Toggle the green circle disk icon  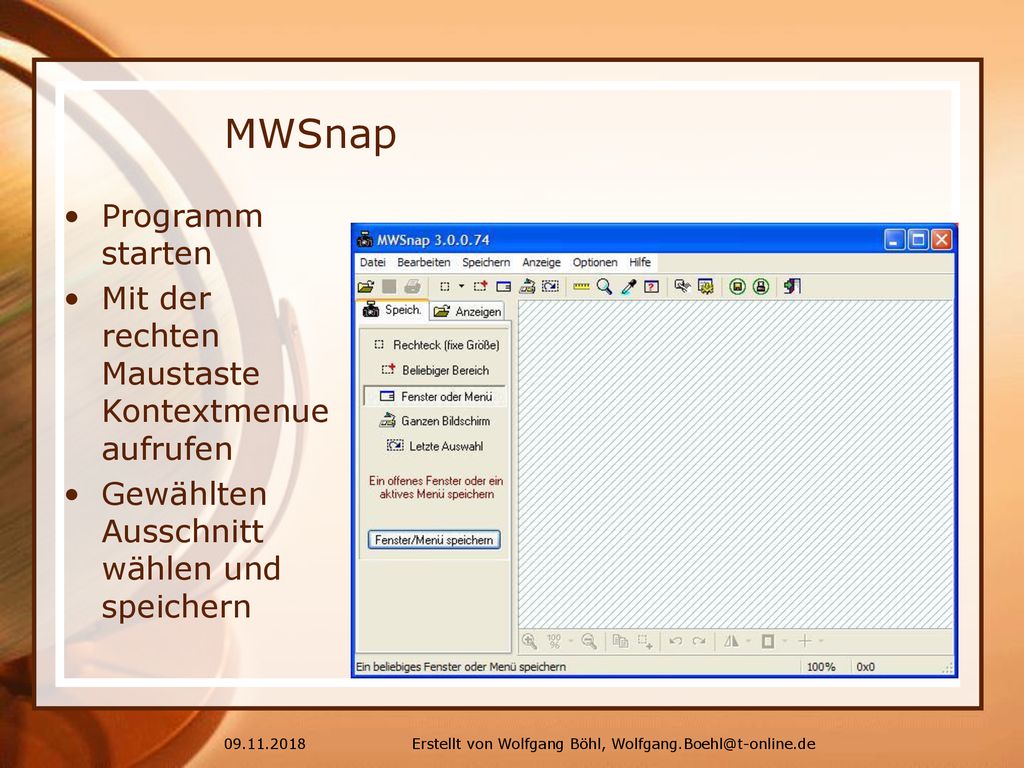pos(737,286)
